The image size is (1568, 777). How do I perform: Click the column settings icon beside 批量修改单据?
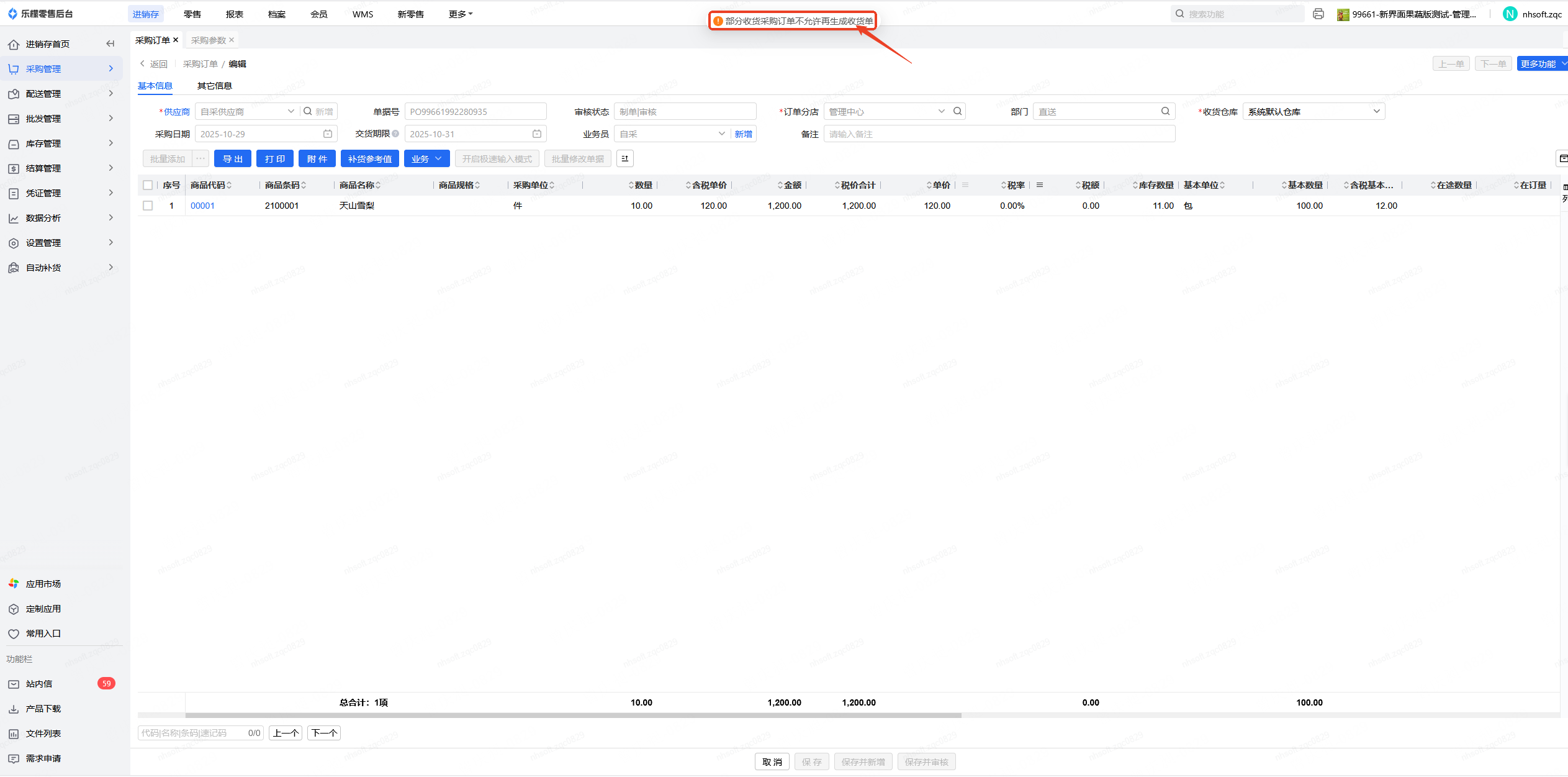(x=624, y=158)
